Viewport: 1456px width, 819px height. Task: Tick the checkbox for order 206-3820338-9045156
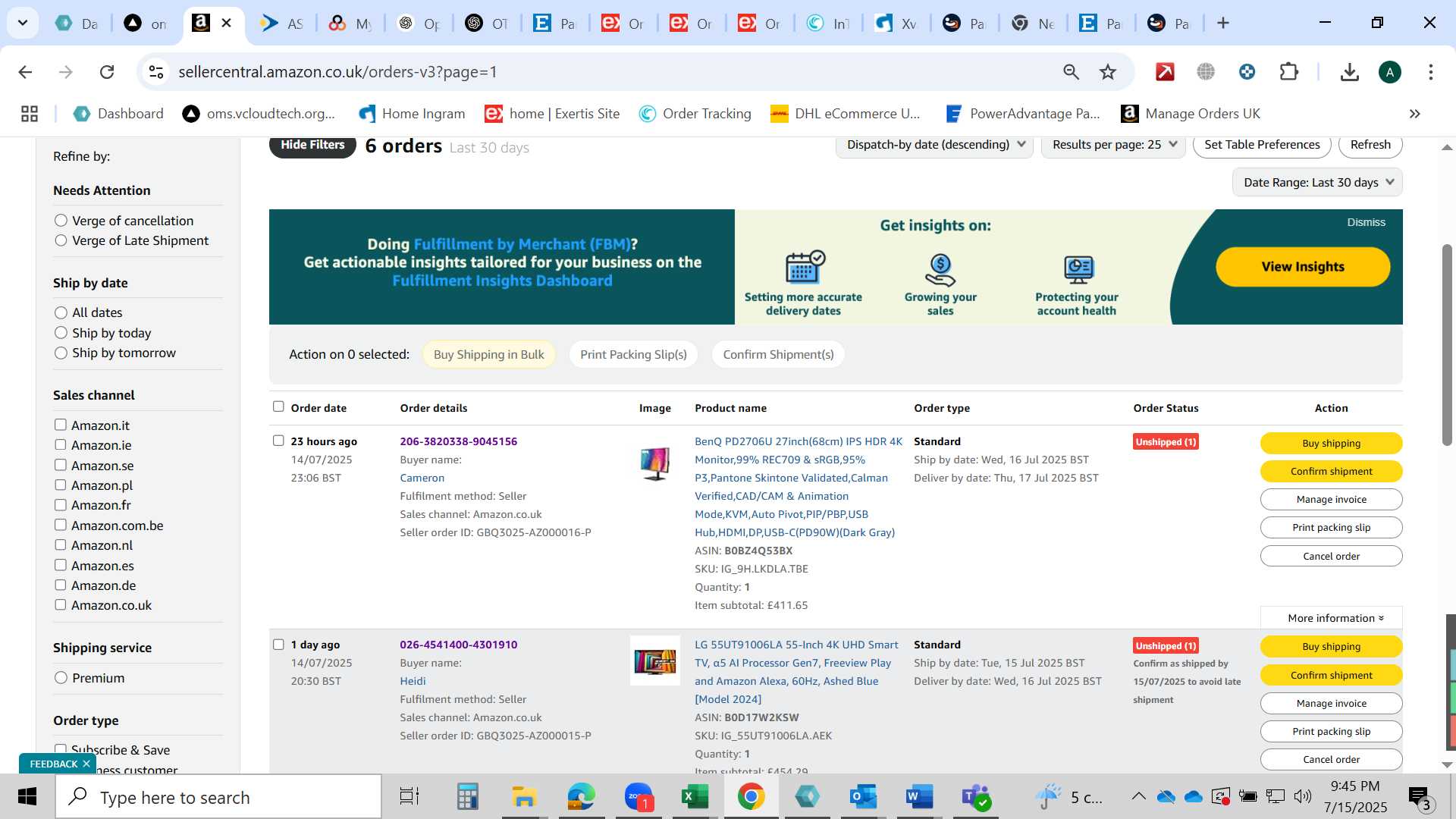coord(278,441)
